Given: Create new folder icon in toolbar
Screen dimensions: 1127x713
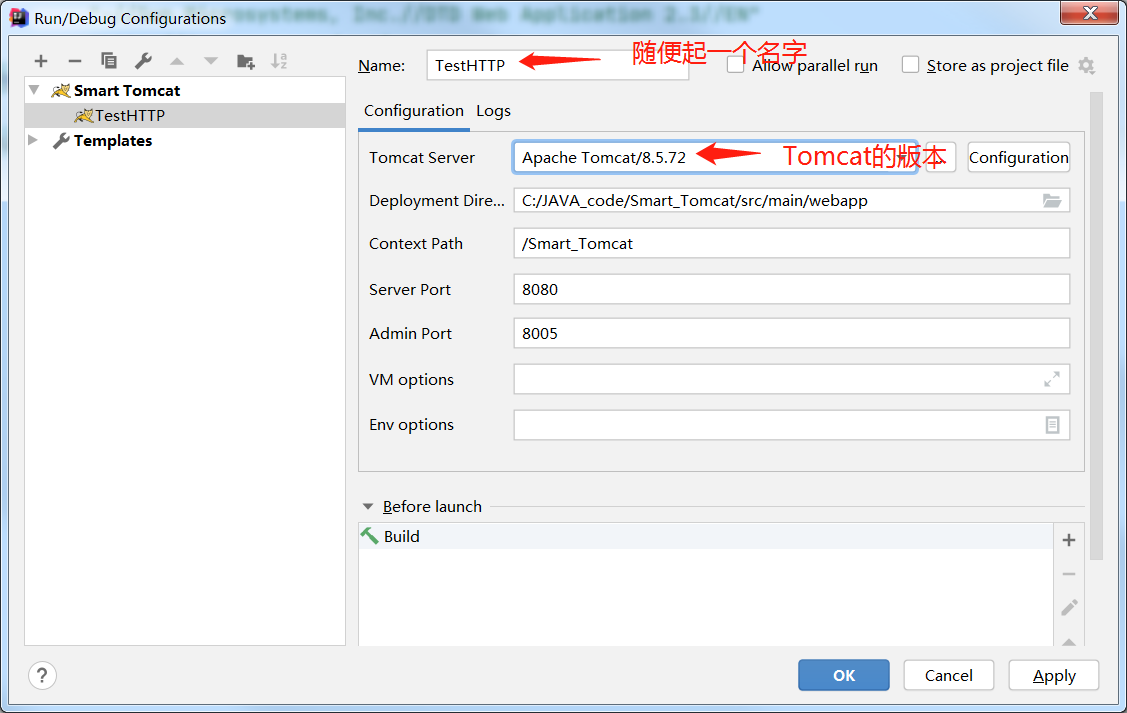Looking at the screenshot, I should pyautogui.click(x=246, y=62).
